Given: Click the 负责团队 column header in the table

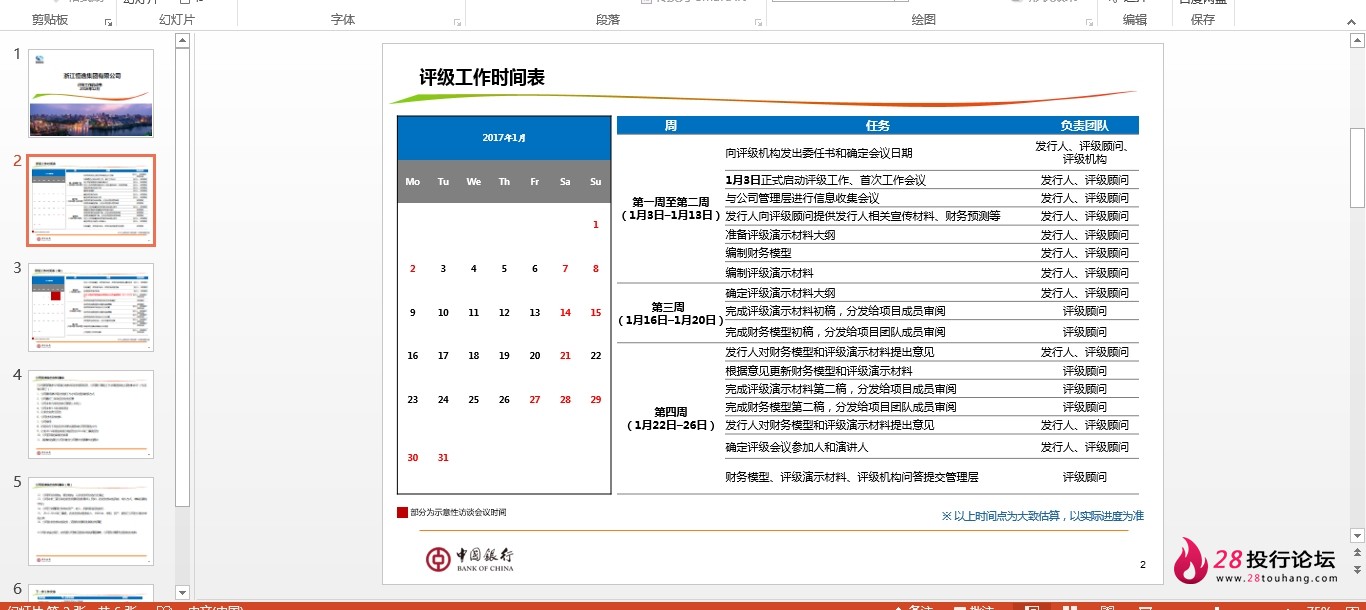Looking at the screenshot, I should (x=1085, y=126).
